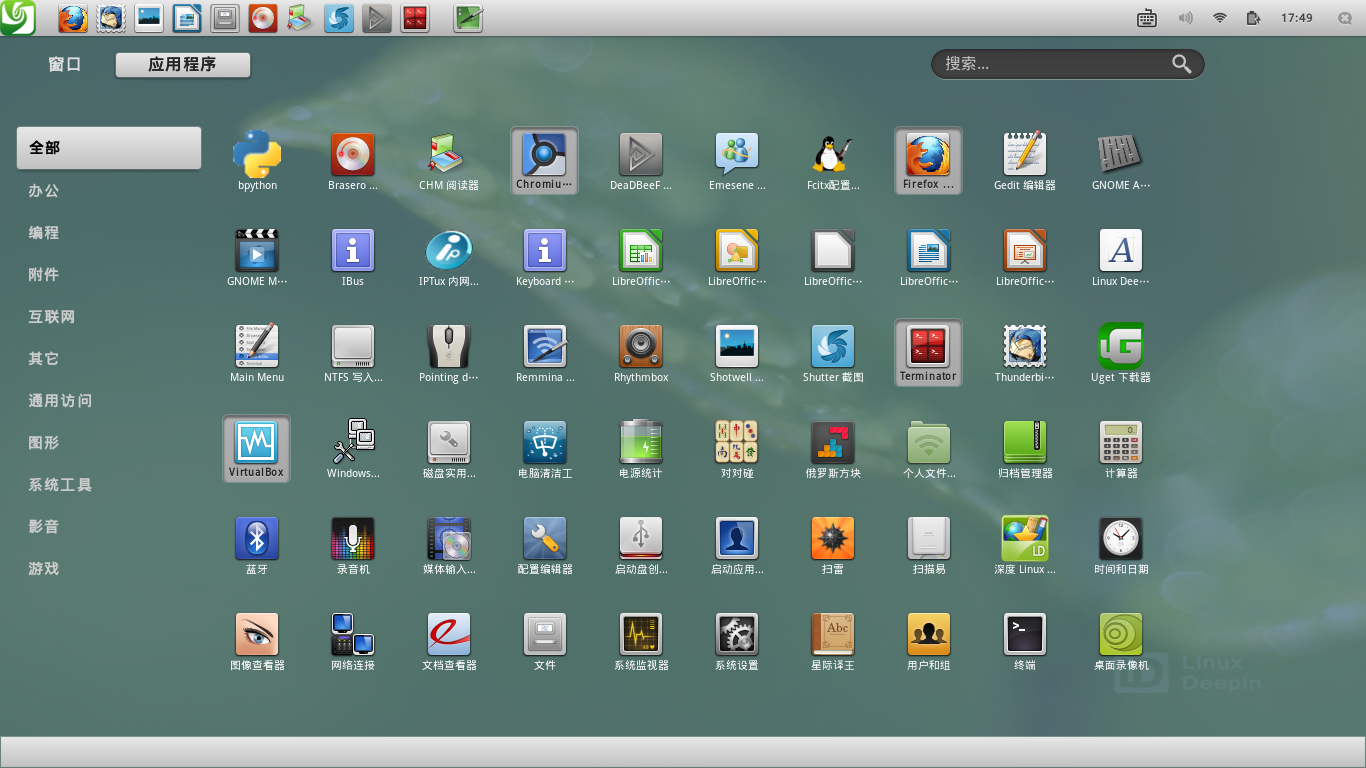Open IBus input method app
This screenshot has height=768, width=1366.
[353, 258]
